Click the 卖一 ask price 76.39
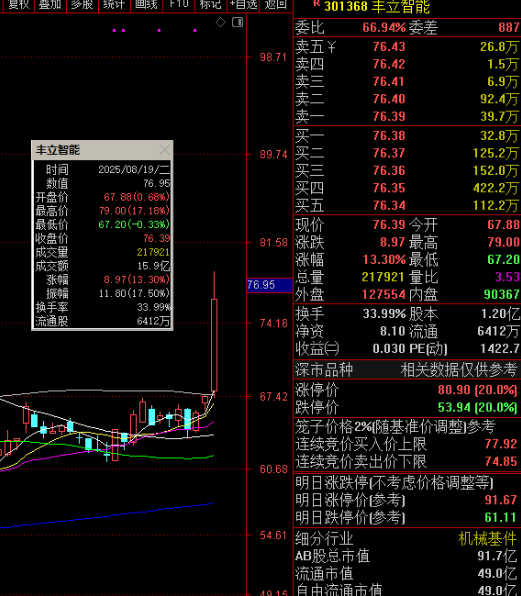 (x=389, y=116)
